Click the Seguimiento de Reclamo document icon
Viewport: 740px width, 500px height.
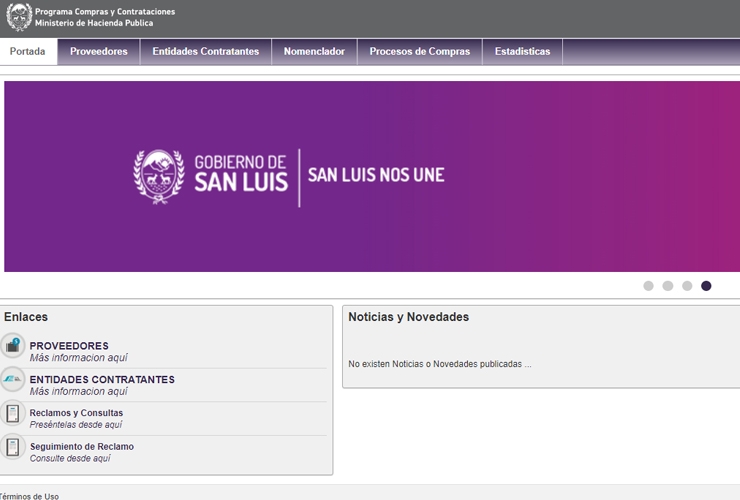coord(13,447)
